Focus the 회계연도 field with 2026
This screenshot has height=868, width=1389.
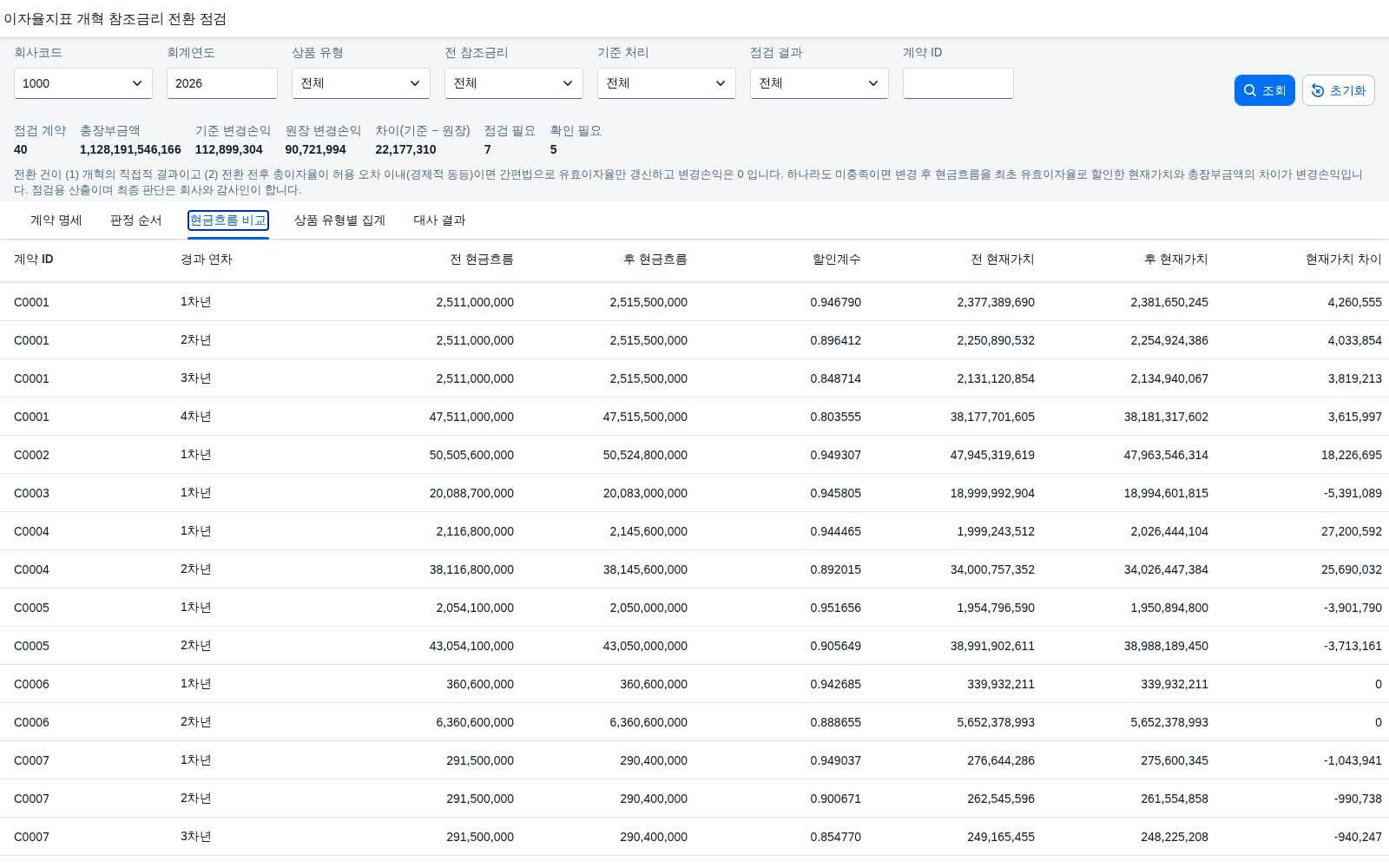pyautogui.click(x=222, y=83)
